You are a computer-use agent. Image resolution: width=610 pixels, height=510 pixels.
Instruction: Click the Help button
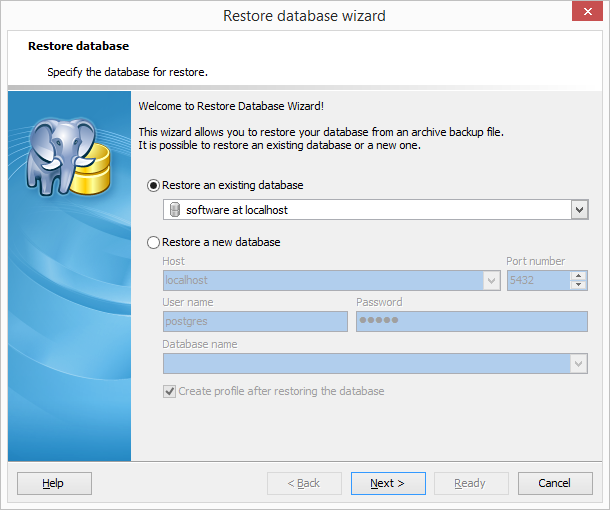click(54, 484)
